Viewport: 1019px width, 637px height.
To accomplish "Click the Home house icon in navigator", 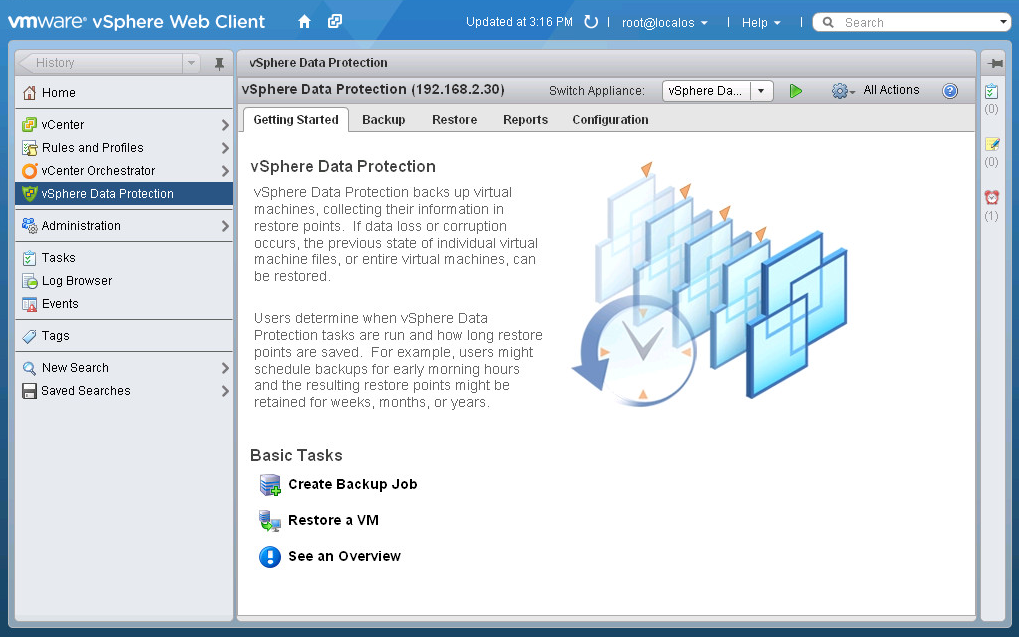I will (x=29, y=92).
